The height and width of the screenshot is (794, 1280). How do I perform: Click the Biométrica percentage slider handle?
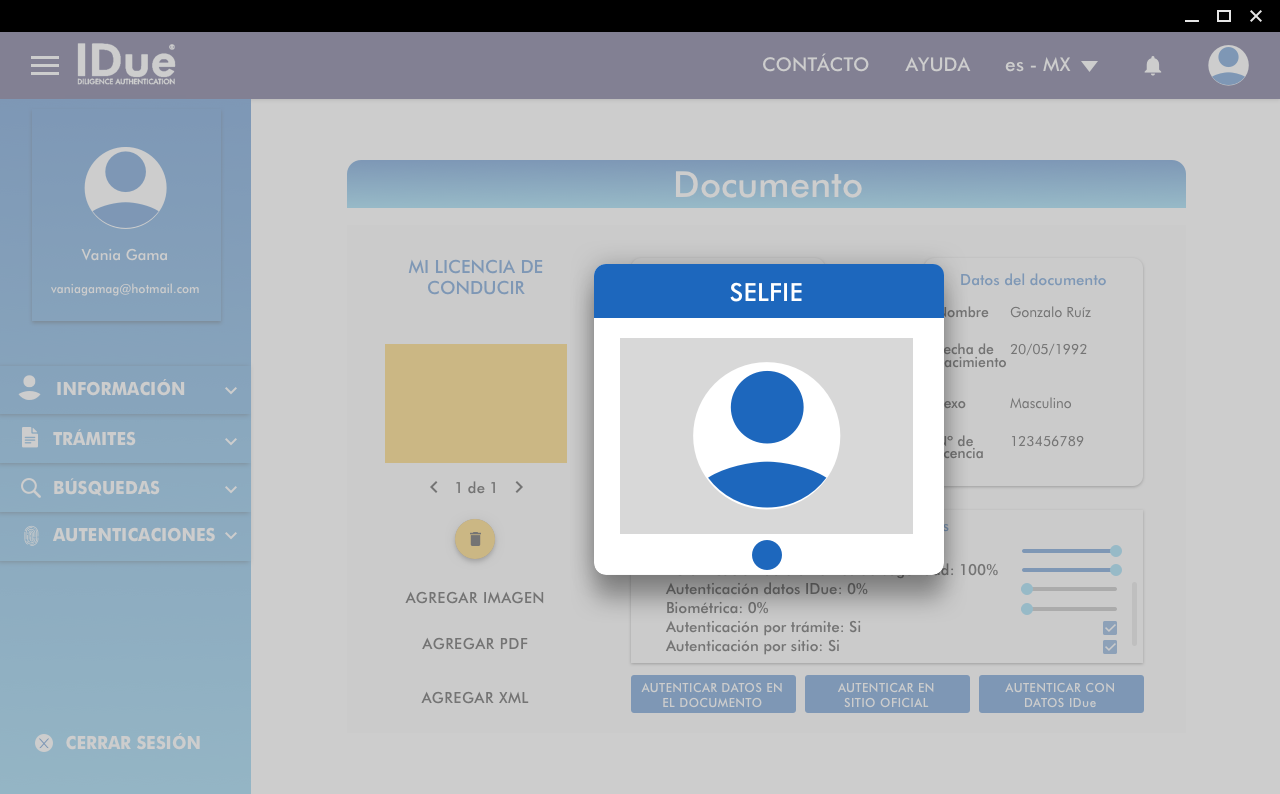(1027, 609)
